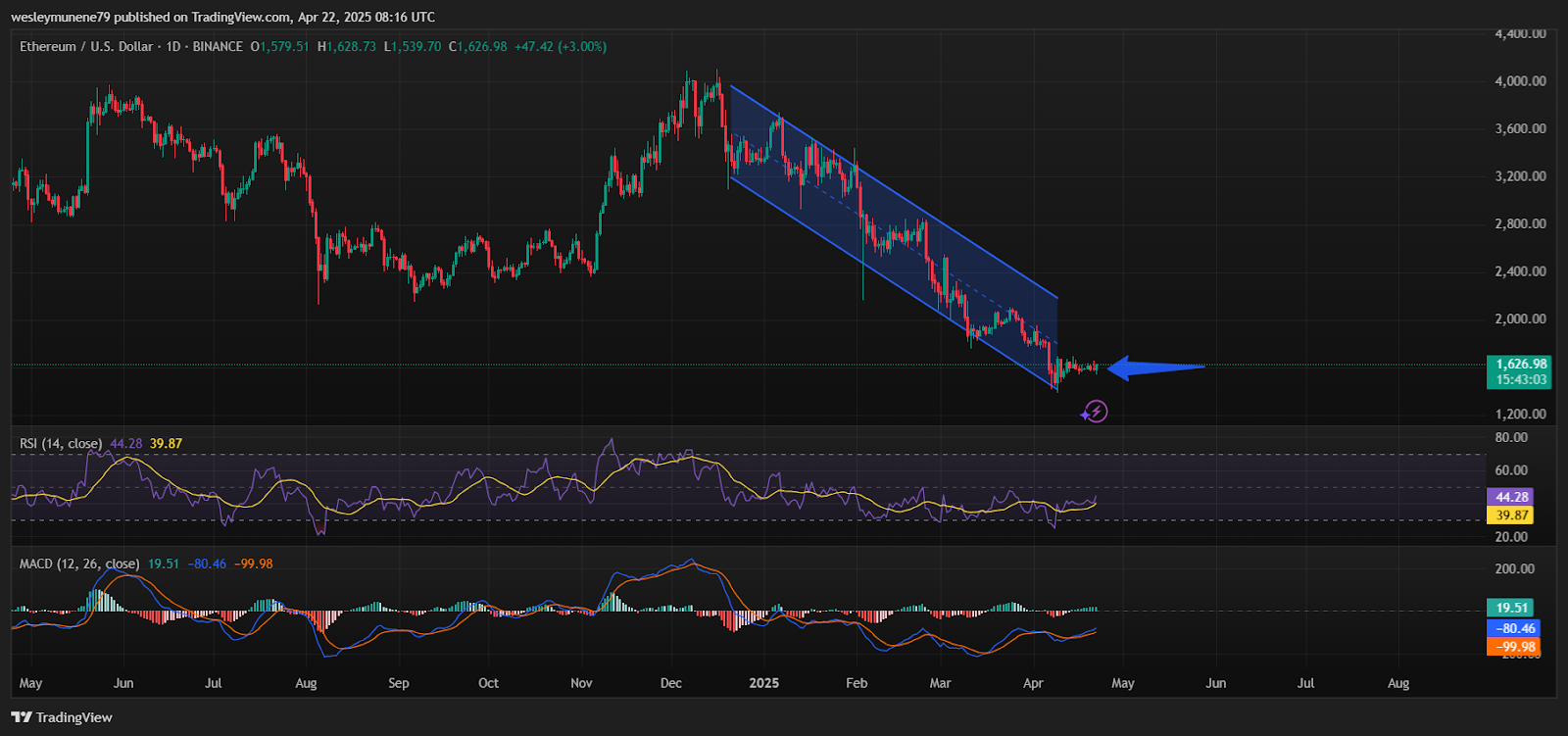
Task: Click the Dec label on time axis
Action: pos(671,683)
